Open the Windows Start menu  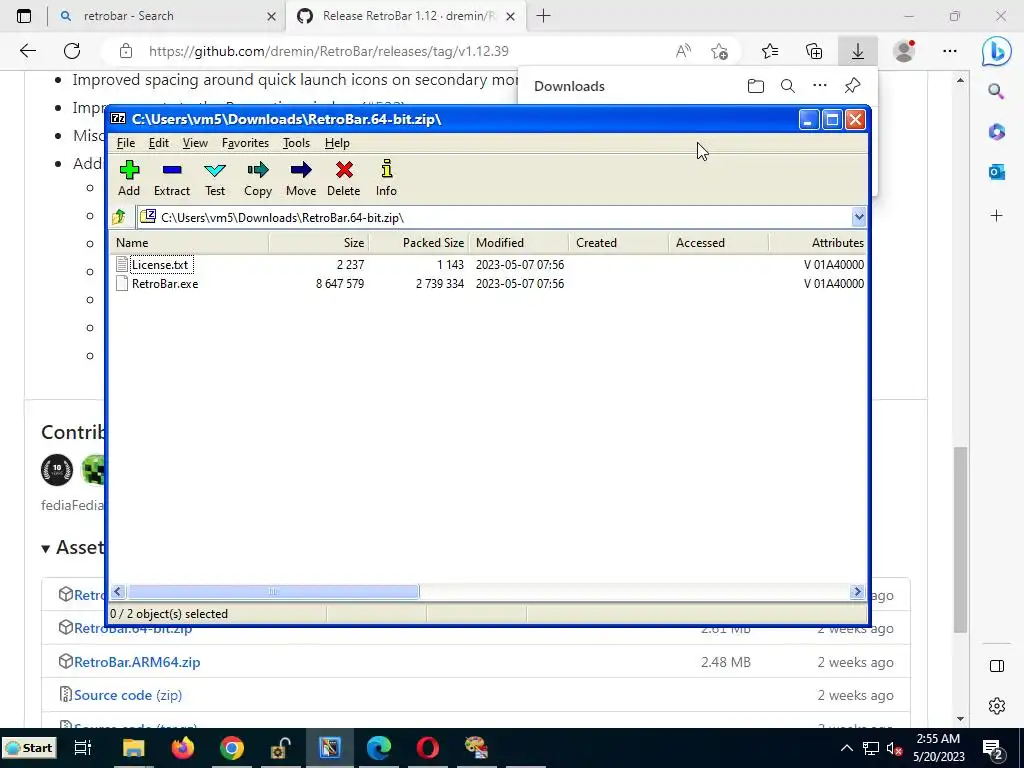[29, 748]
